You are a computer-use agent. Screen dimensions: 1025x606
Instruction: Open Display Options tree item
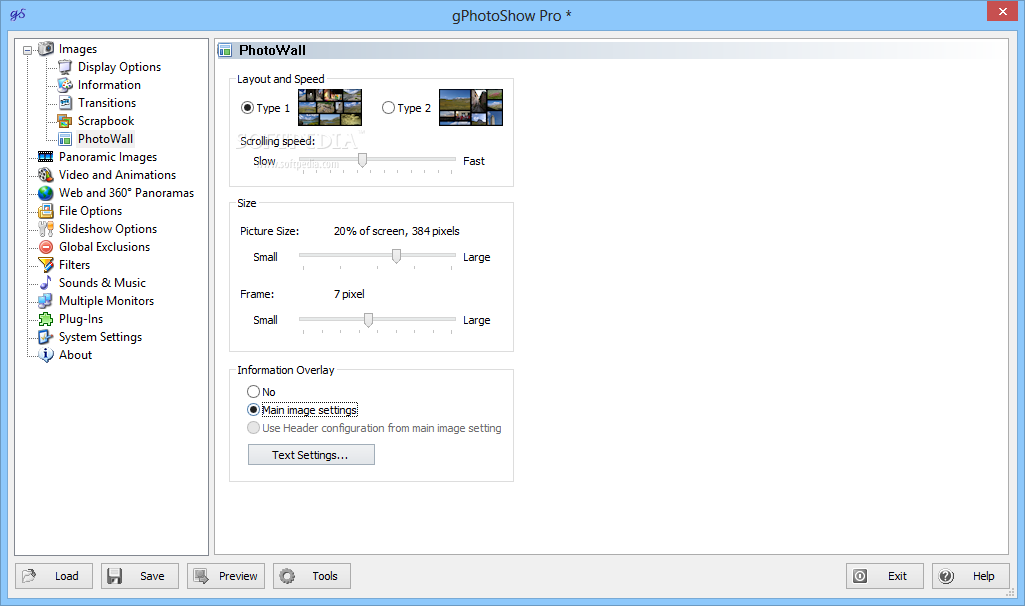tap(119, 67)
